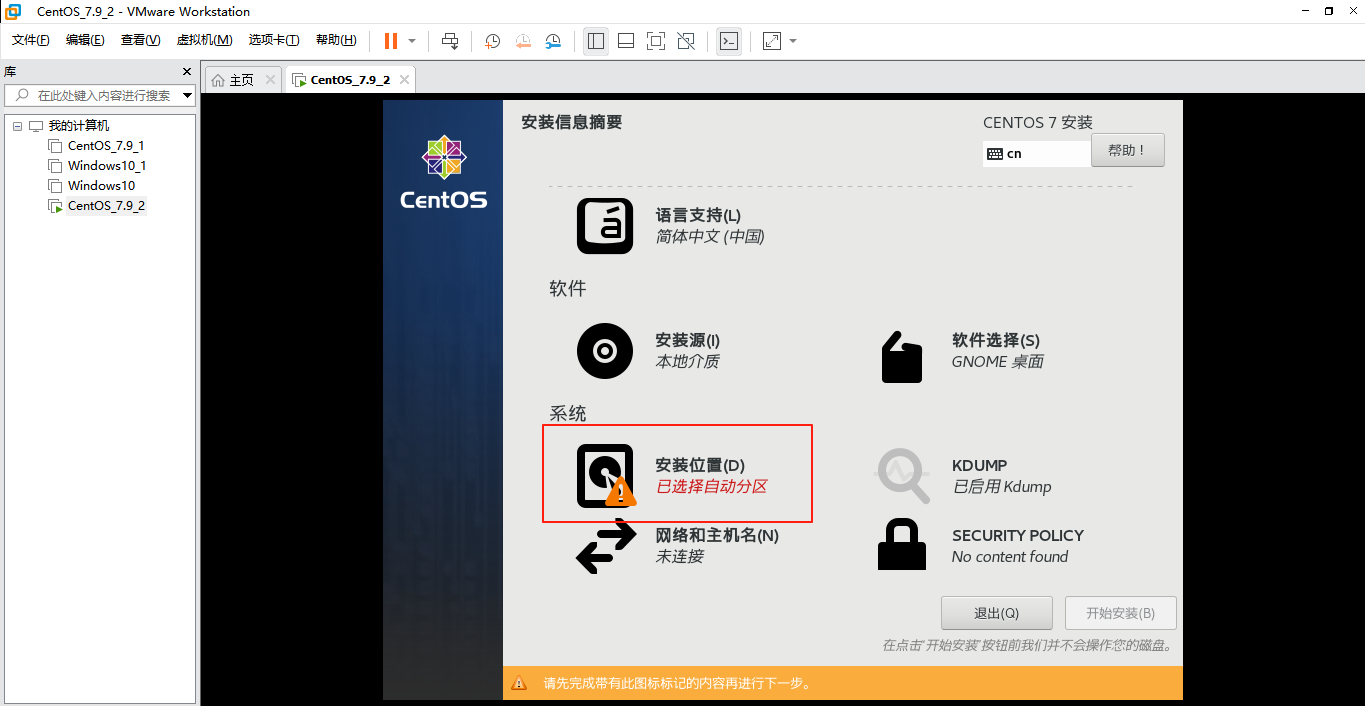1365x706 pixels.
Task: Click the orange warning message text
Action: click(677, 684)
